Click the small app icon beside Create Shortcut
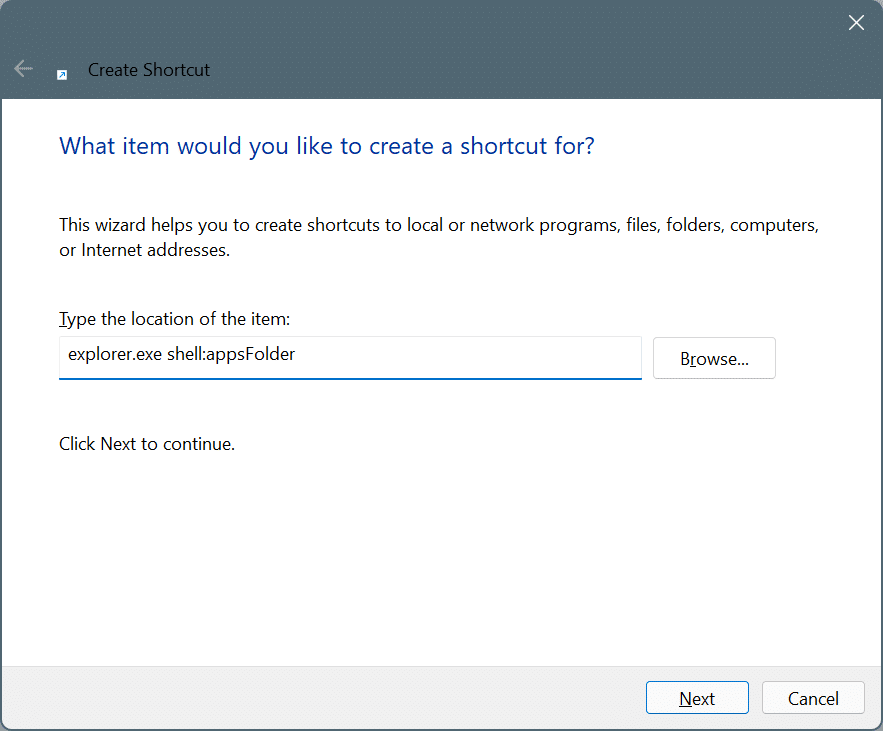The width and height of the screenshot is (883, 731). point(62,73)
